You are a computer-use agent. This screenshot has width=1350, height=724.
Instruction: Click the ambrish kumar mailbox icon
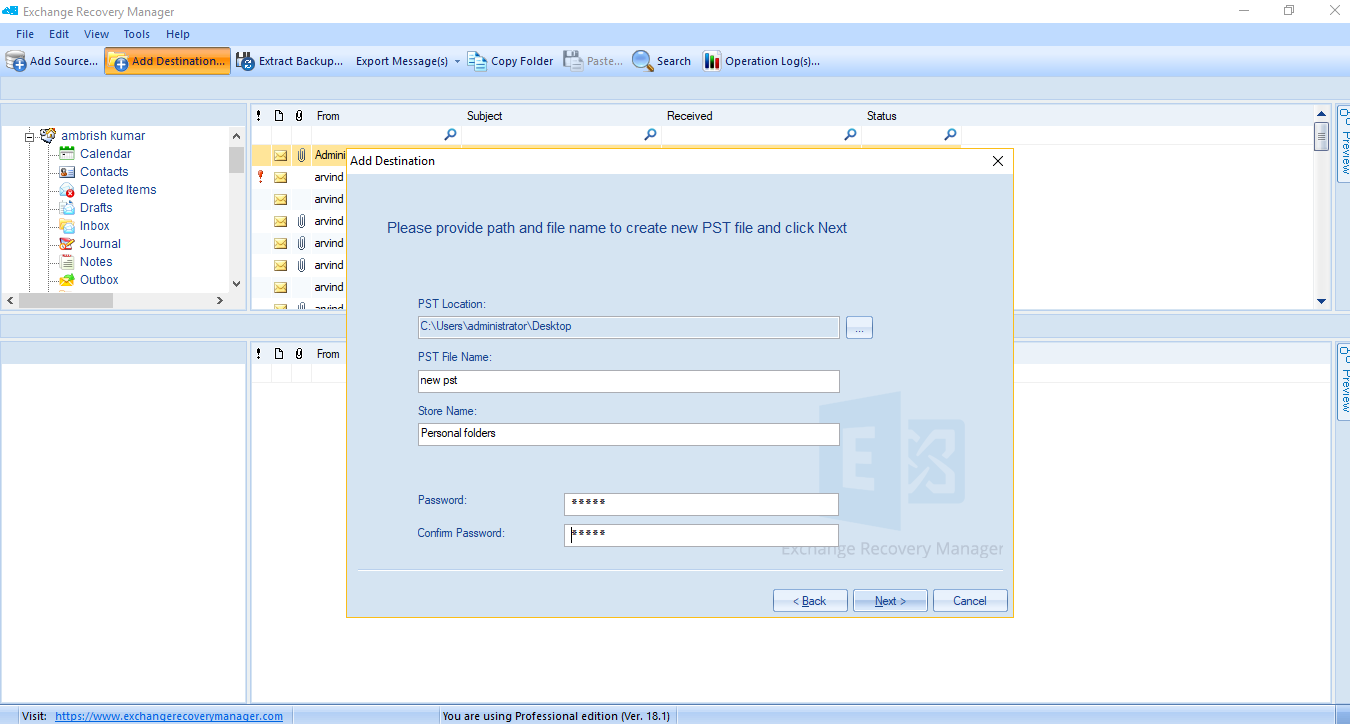tap(48, 135)
